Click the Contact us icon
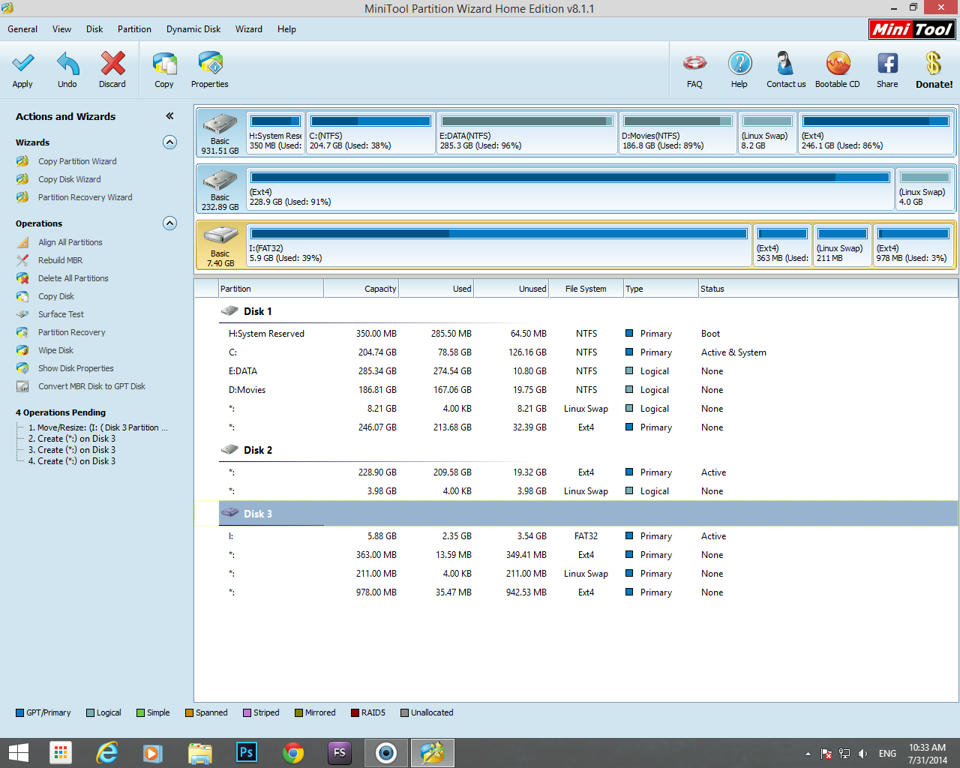 785,65
